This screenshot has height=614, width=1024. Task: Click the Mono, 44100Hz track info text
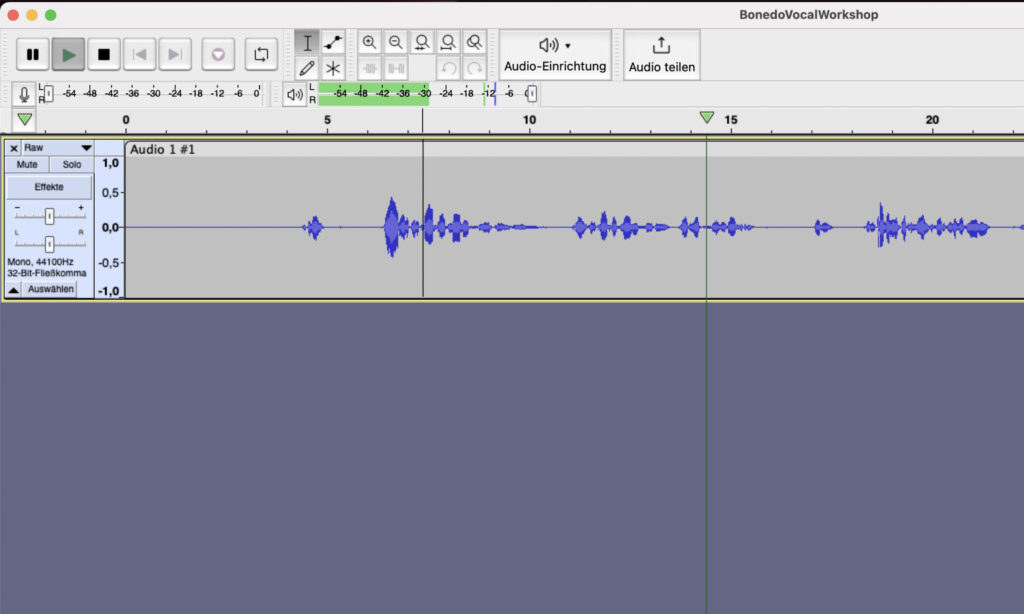tap(40, 262)
